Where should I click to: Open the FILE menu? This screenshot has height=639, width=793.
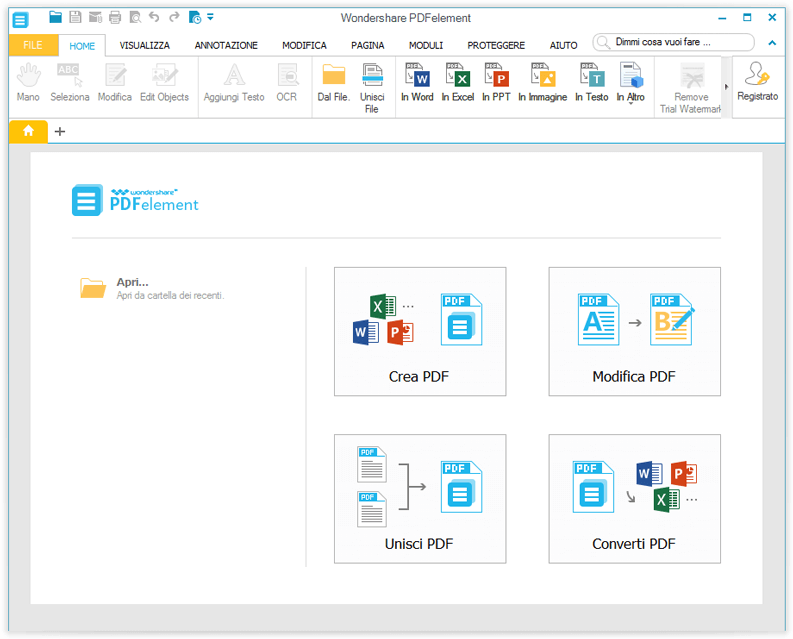[x=33, y=45]
